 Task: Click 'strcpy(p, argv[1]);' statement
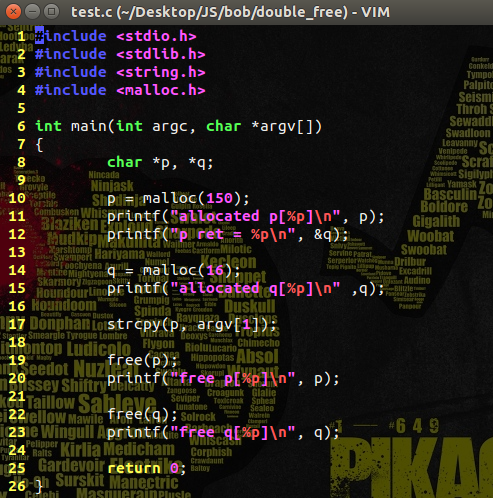(191, 325)
